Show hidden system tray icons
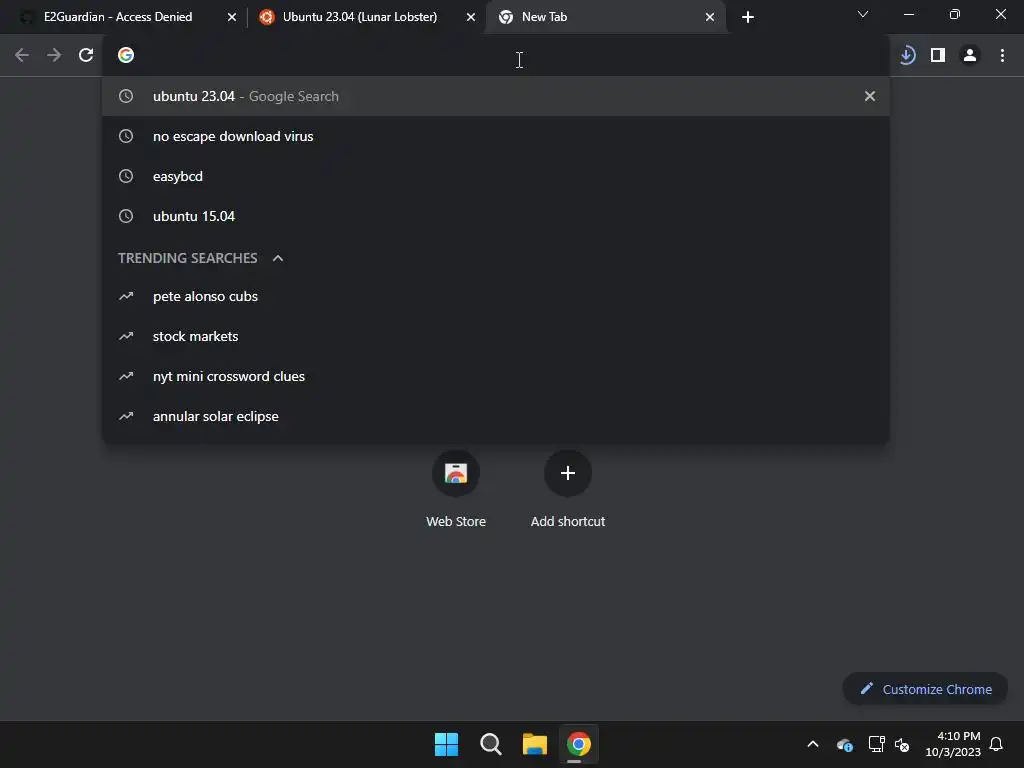1024x768 pixels. (813, 744)
